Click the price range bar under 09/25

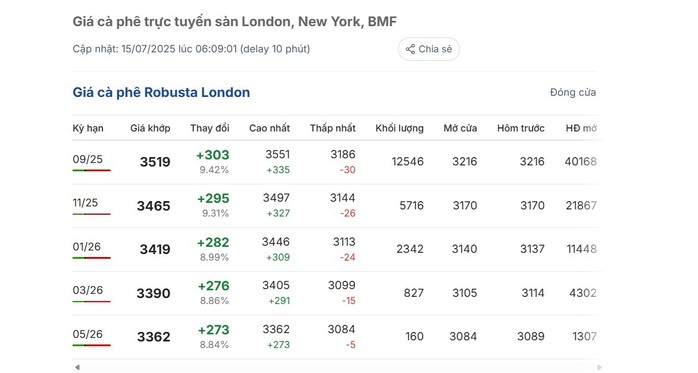point(91,170)
